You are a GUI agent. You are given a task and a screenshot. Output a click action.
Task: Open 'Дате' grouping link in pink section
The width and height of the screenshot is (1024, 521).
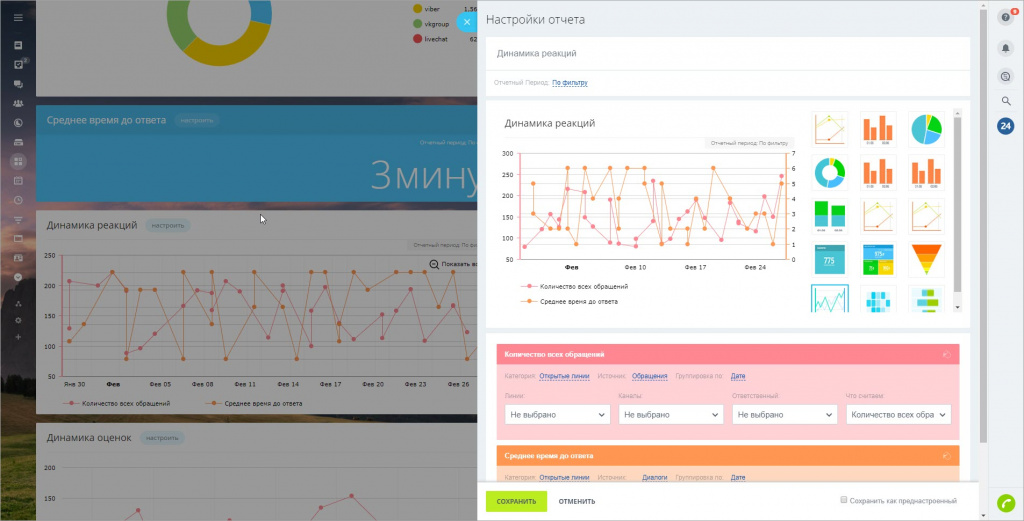coord(738,376)
